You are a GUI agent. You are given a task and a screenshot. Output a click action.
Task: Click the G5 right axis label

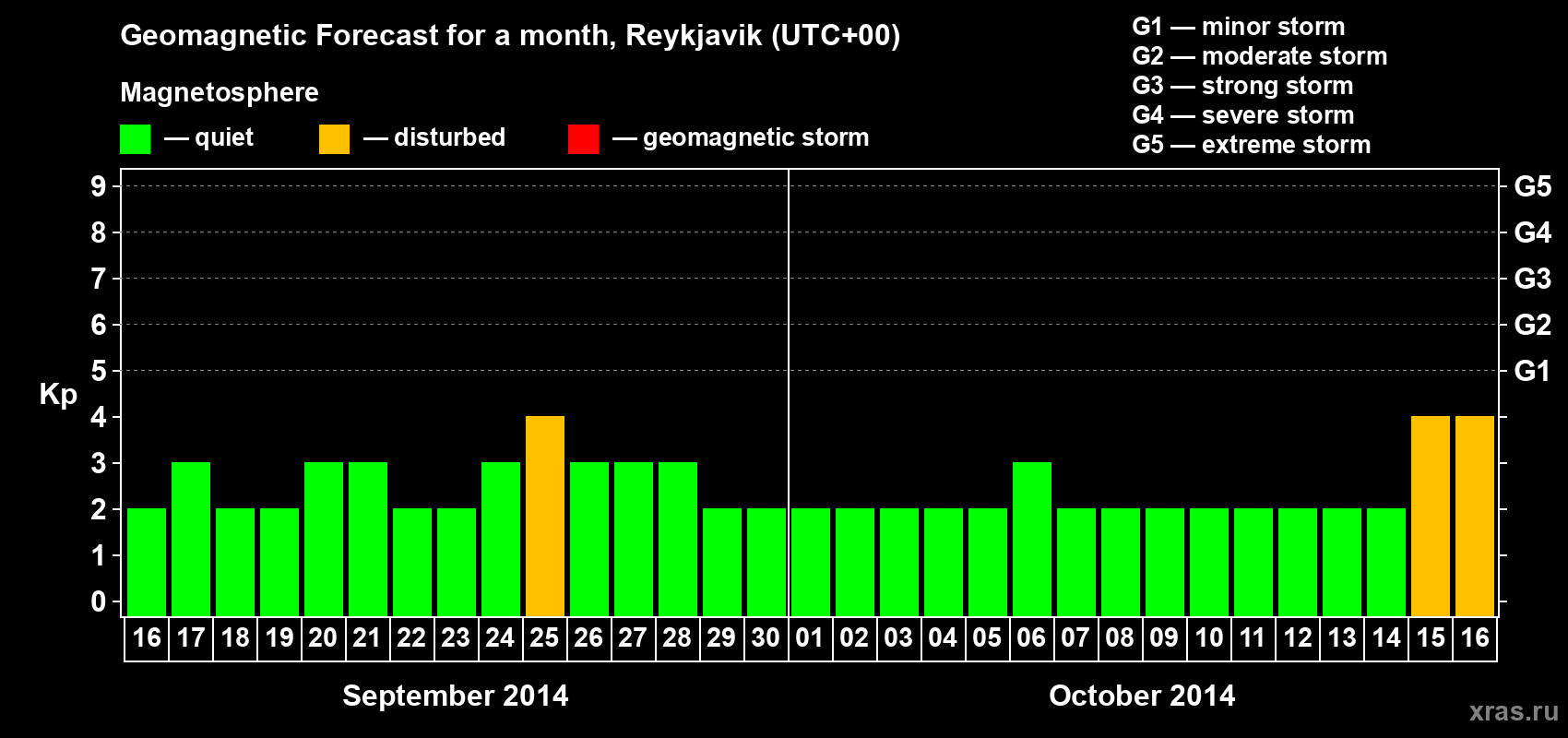point(1533,186)
